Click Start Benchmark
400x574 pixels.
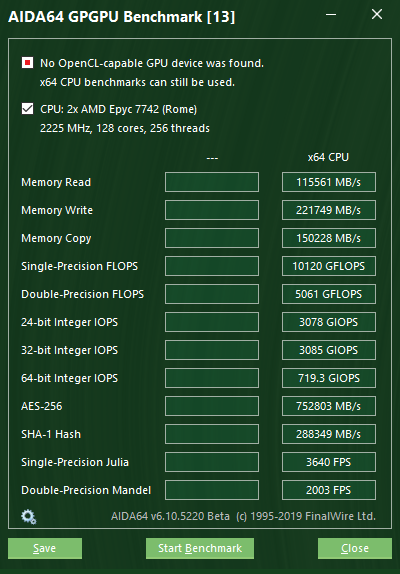pos(200,548)
